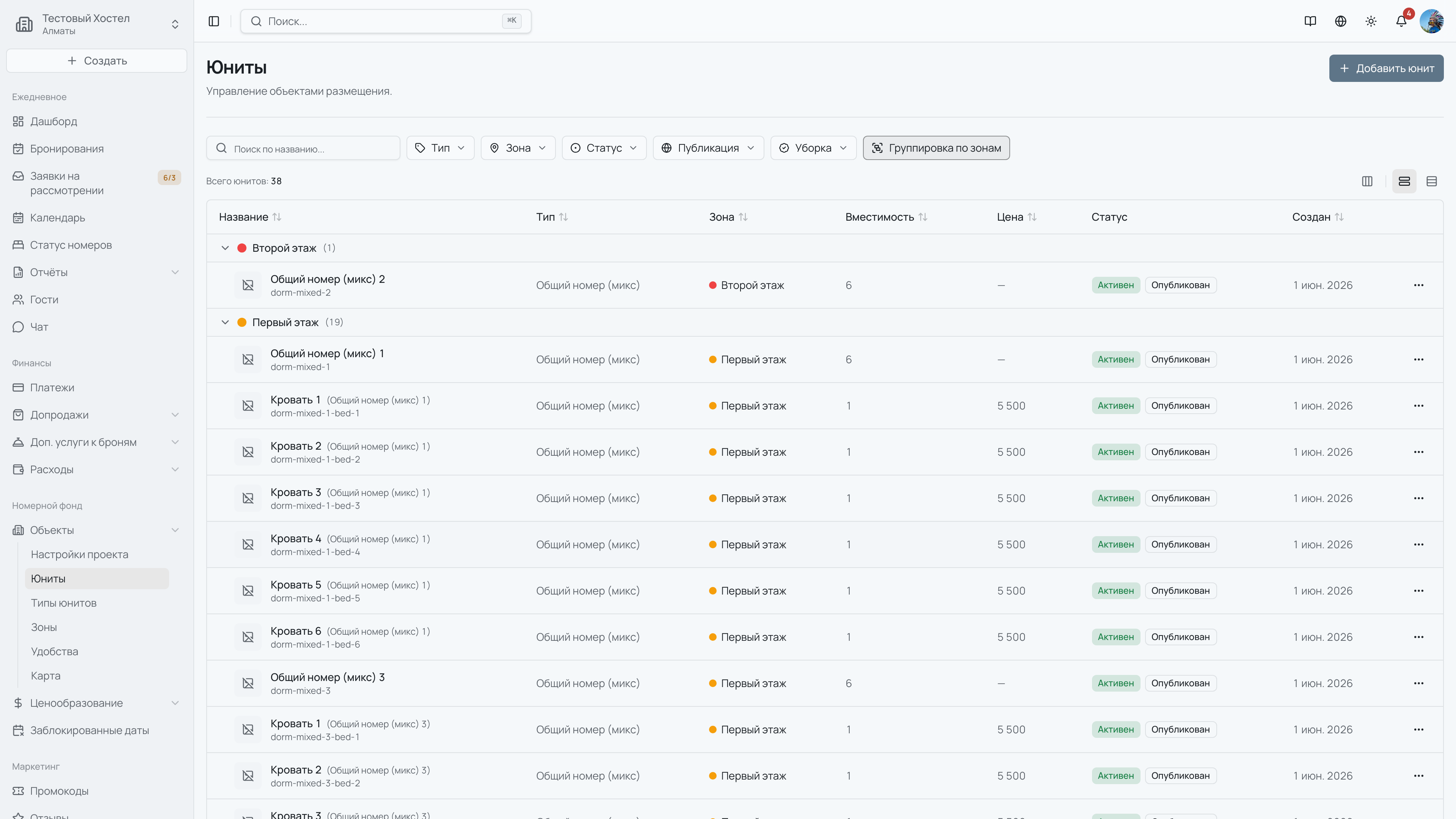This screenshot has width=1456, height=819.
Task: Switch theme with the sun icon
Action: (1371, 21)
